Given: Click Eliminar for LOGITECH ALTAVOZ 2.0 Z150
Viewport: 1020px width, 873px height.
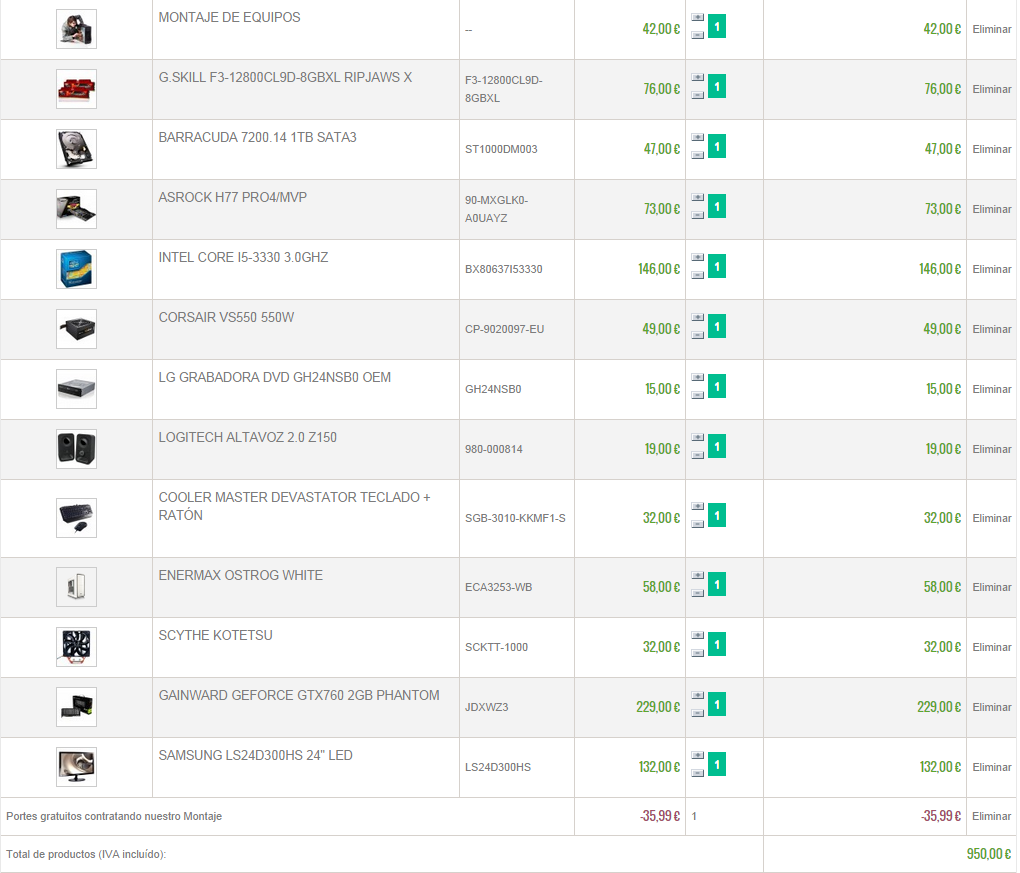Looking at the screenshot, I should tap(991, 449).
